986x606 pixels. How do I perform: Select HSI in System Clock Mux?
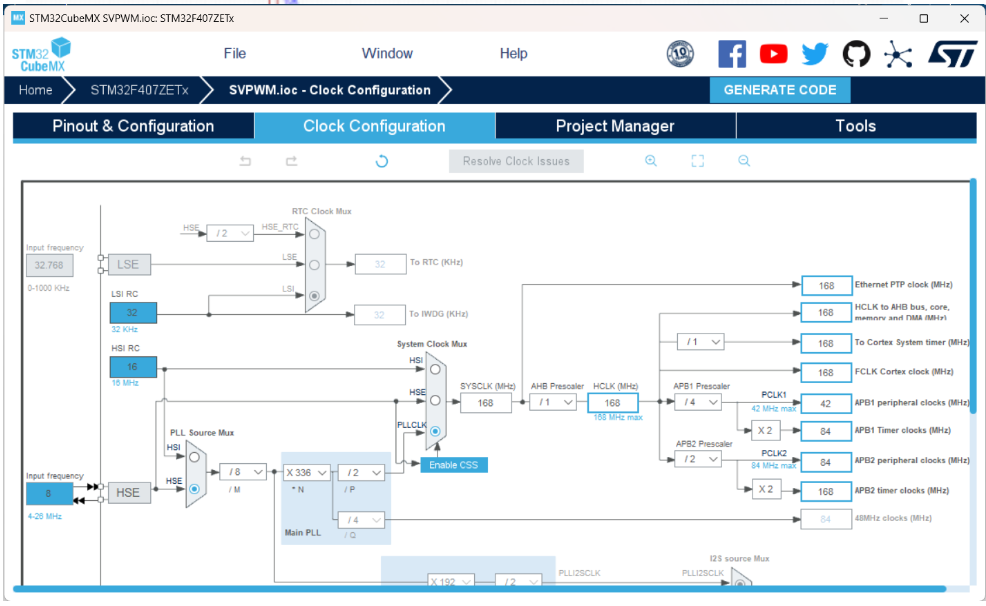435,369
